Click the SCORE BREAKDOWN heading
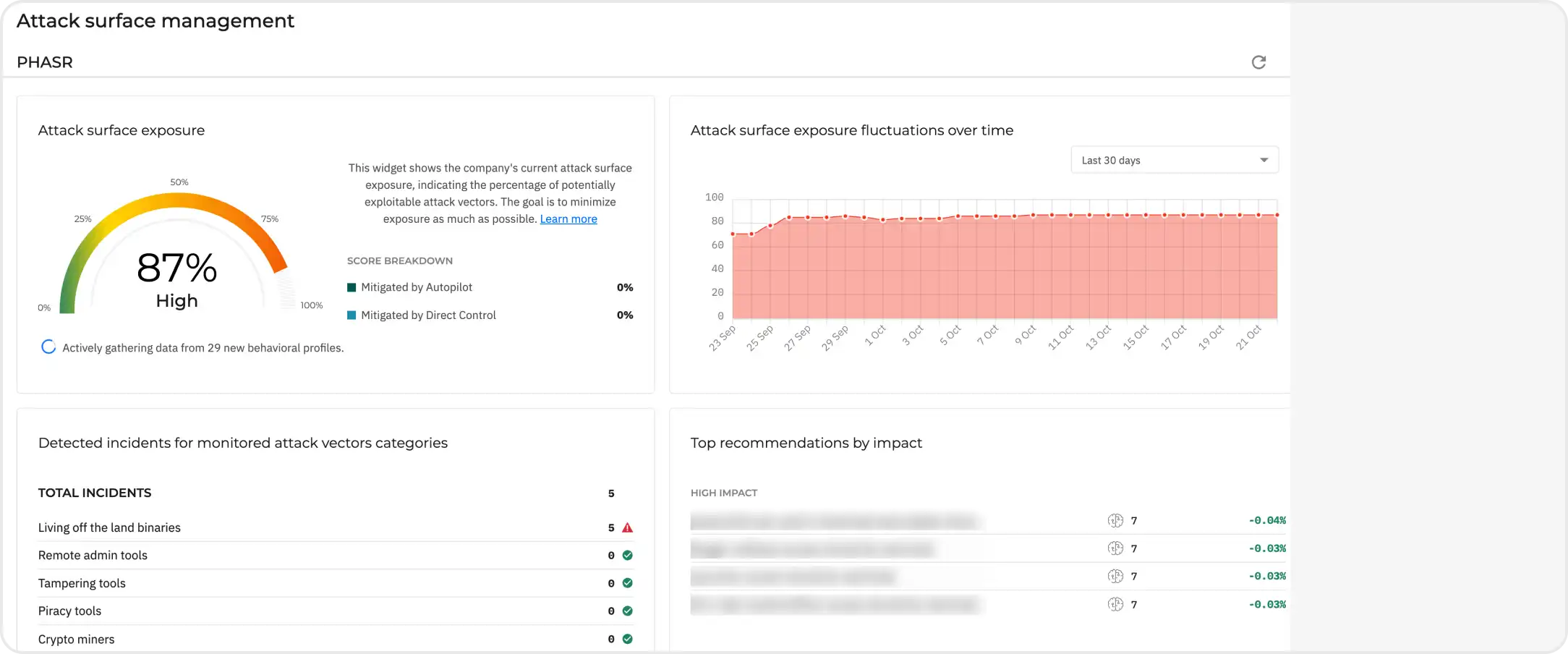The height and width of the screenshot is (654, 1568). [x=400, y=260]
